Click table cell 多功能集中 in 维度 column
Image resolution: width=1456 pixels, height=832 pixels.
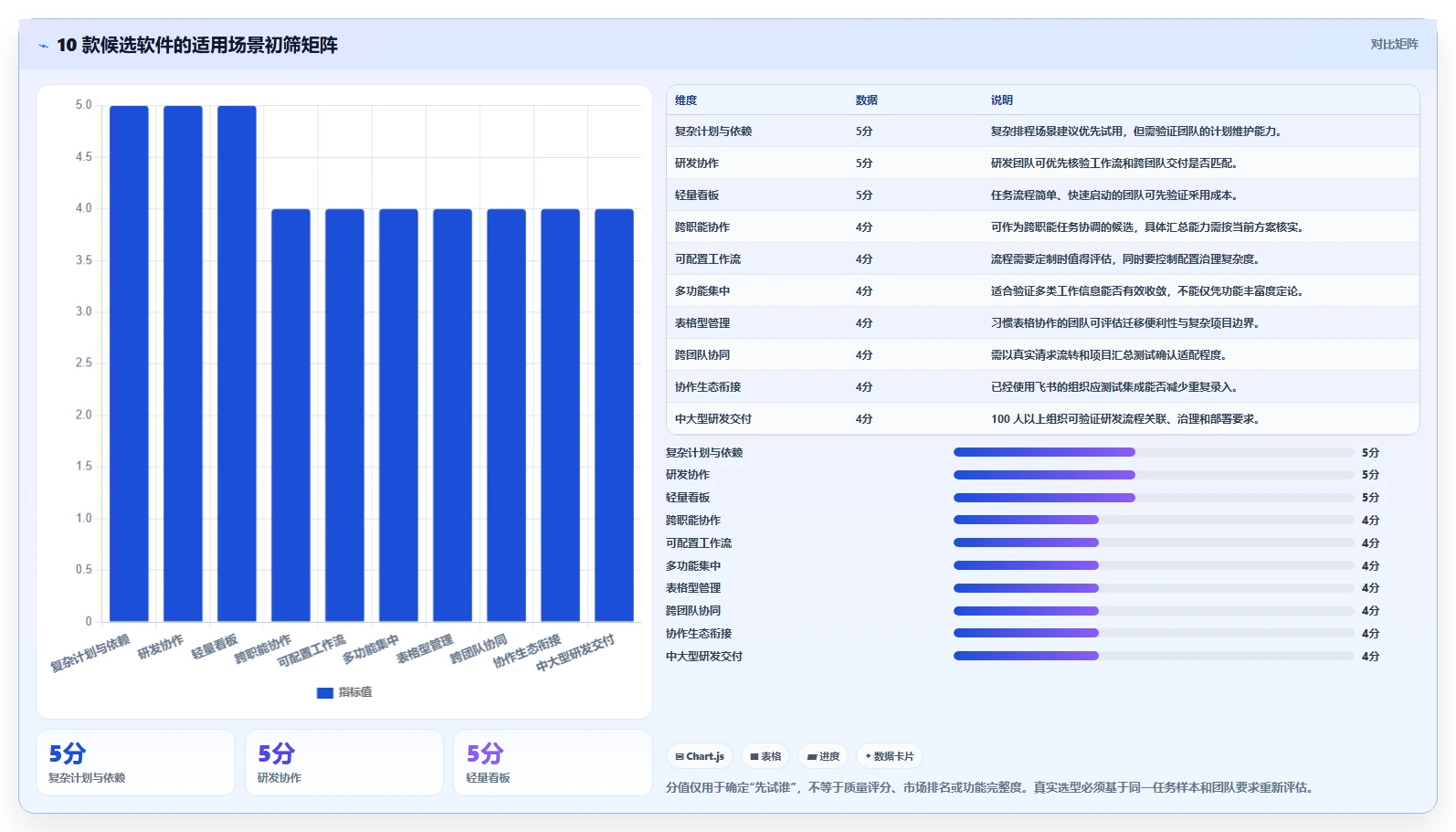point(702,291)
